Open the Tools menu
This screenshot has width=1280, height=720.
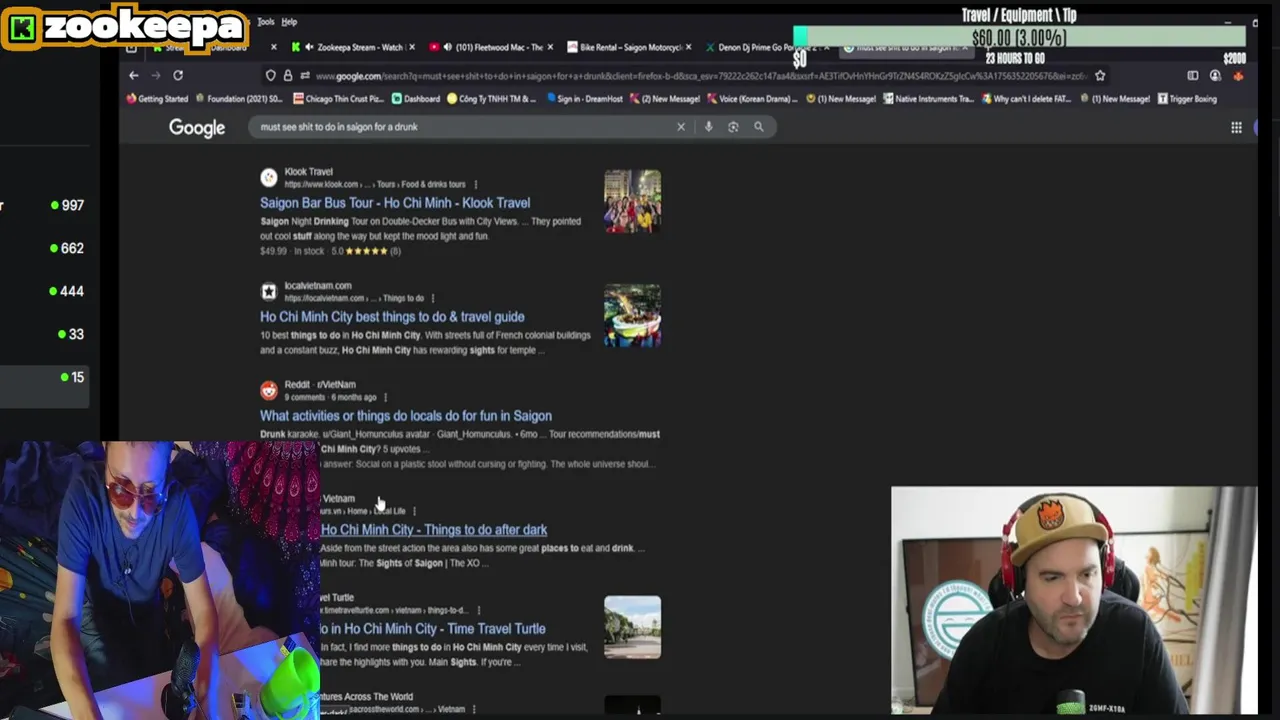tap(265, 21)
